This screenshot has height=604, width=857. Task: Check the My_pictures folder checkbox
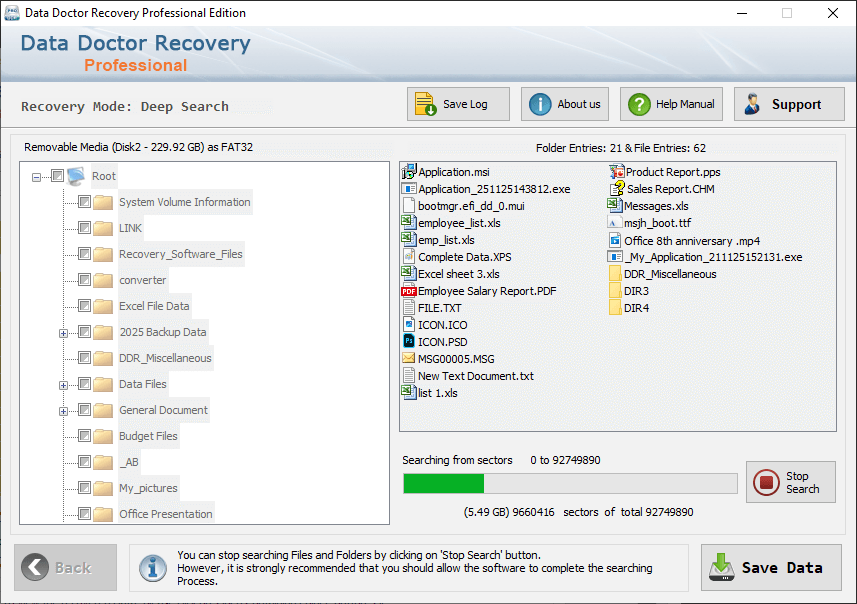[84, 488]
